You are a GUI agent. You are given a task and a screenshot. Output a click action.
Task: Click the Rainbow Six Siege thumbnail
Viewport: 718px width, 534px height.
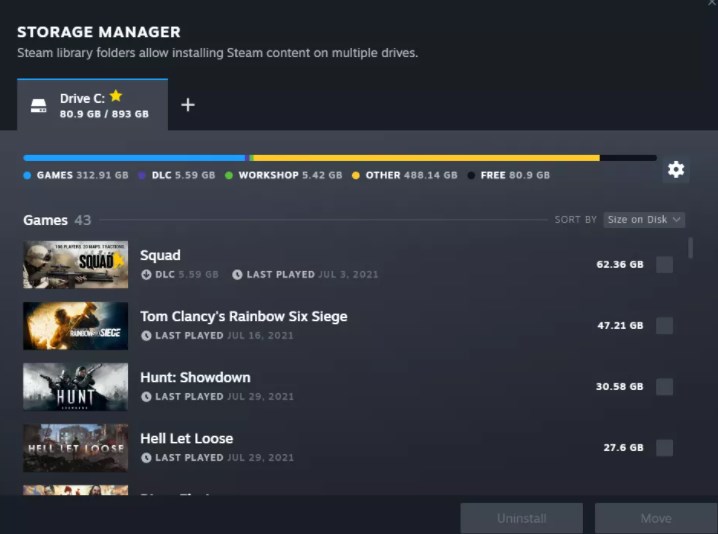76,326
